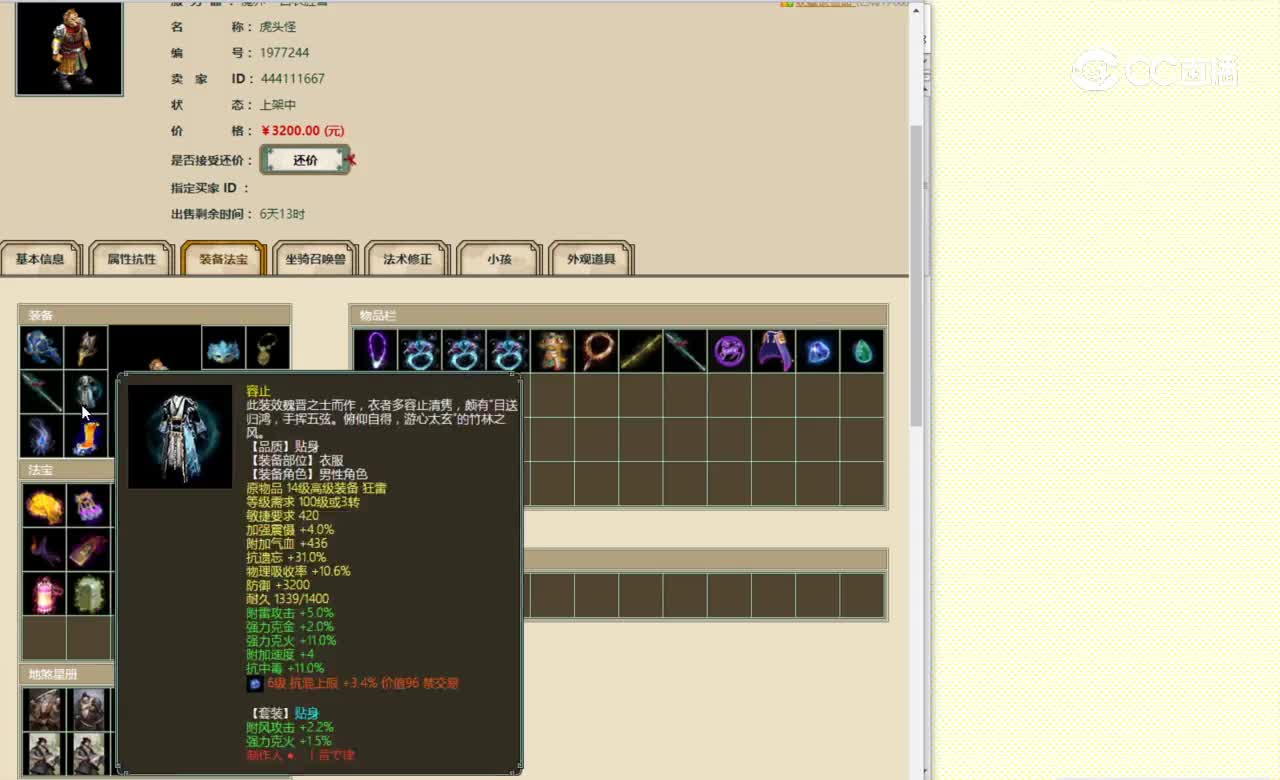This screenshot has width=1280, height=780.
Task: Click the 法宝 panel header
Action: coord(68,470)
